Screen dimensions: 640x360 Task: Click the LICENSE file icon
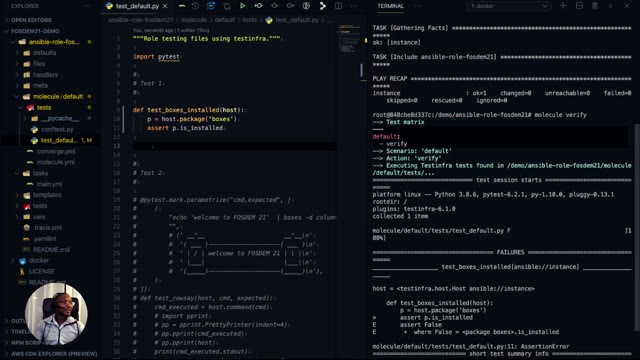click(x=22, y=271)
